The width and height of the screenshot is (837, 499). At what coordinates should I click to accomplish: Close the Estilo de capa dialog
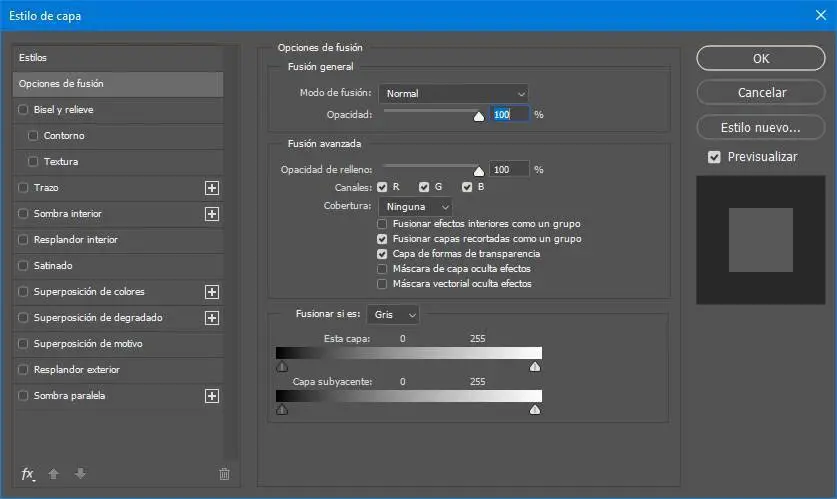point(821,15)
